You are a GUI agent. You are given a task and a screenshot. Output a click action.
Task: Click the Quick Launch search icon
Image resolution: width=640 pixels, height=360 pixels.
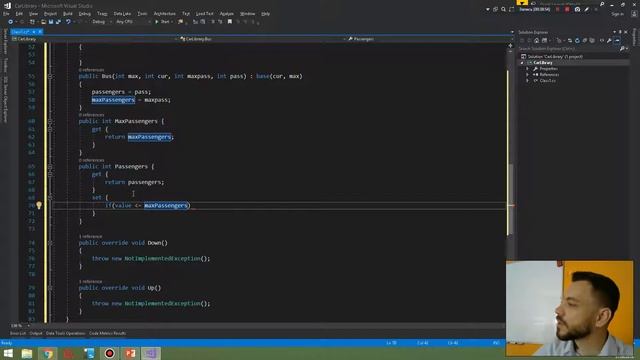pyautogui.click(x=602, y=4)
